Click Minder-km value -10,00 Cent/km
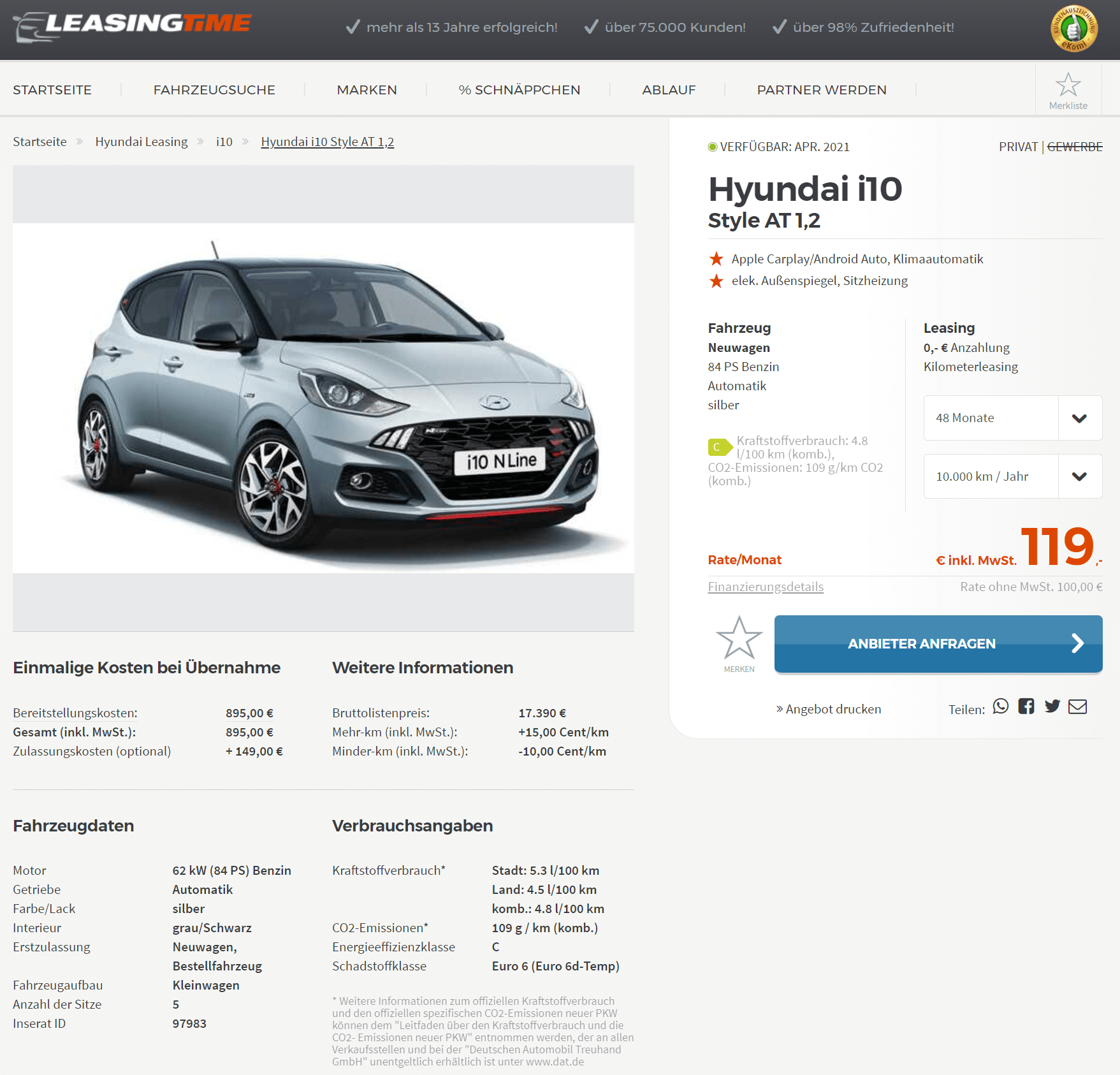Viewport: 1120px width, 1075px height. (562, 751)
